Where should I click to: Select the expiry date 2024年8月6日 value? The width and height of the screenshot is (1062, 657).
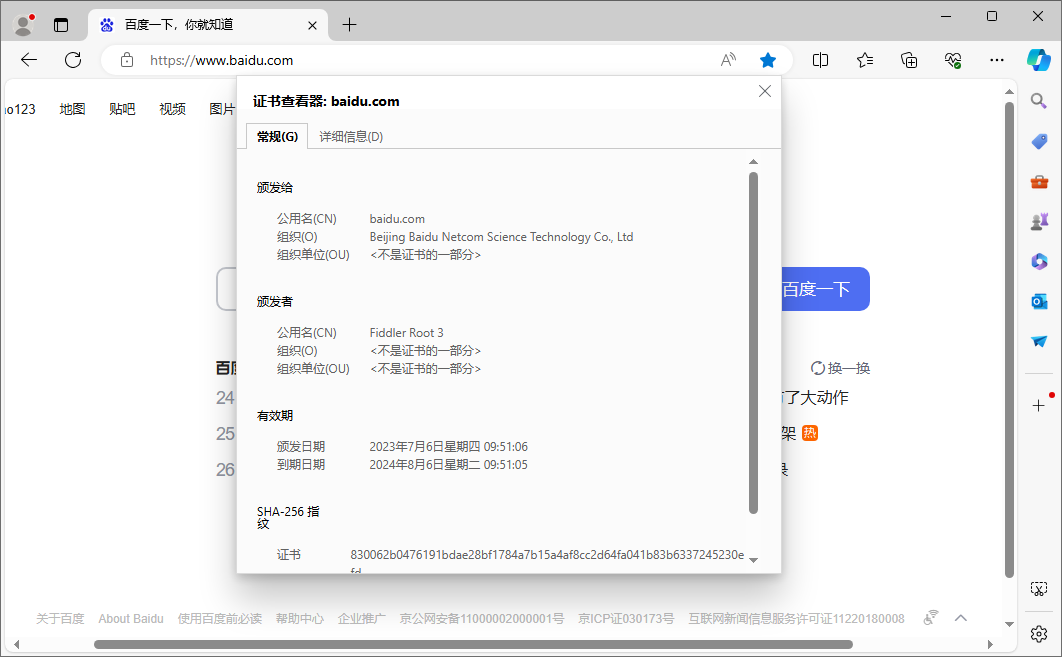click(x=448, y=465)
